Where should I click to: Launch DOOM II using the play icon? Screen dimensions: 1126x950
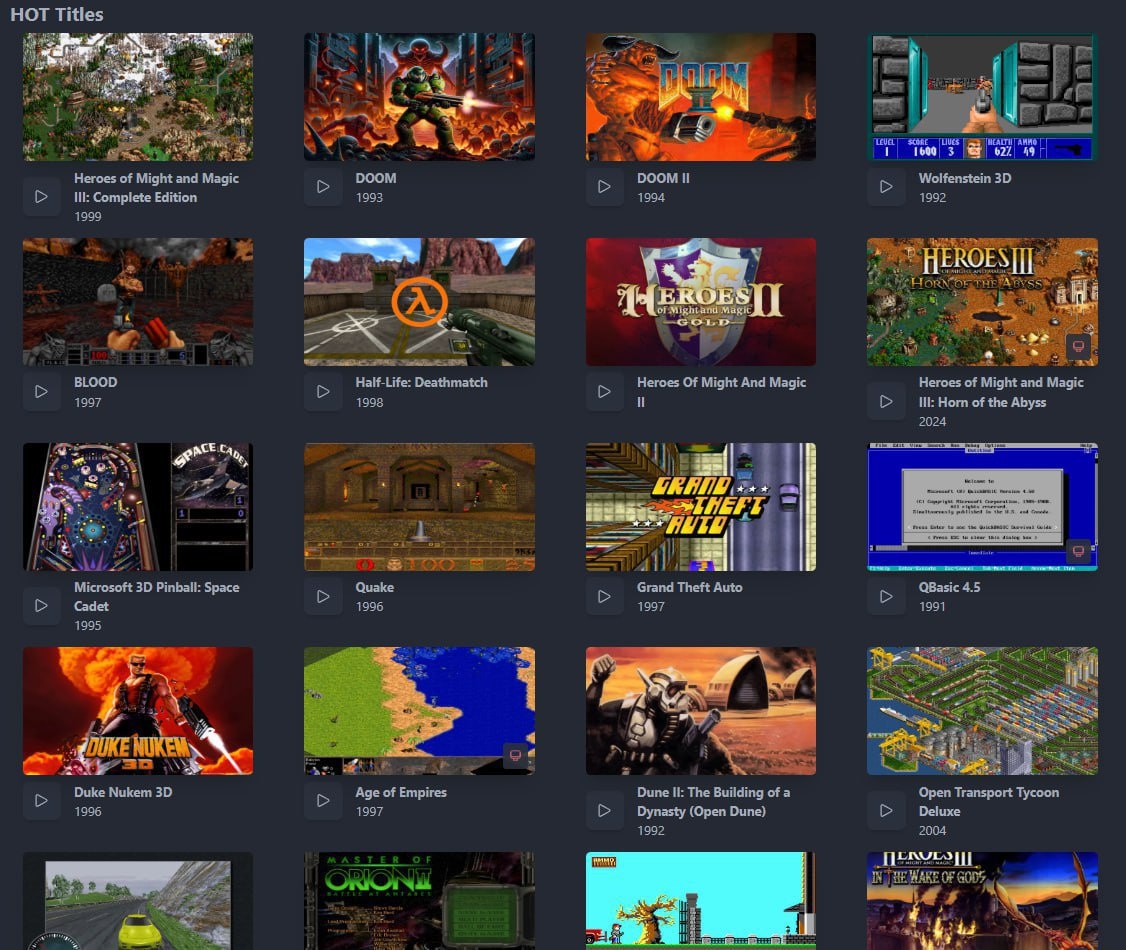605,187
